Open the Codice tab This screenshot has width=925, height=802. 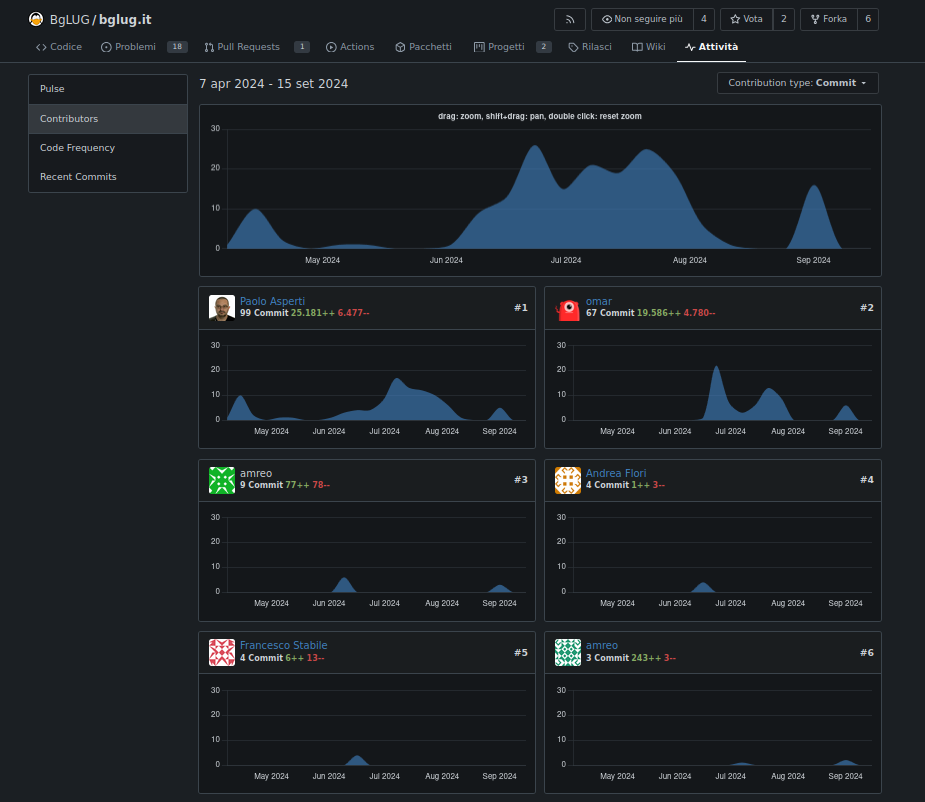pyautogui.click(x=59, y=47)
